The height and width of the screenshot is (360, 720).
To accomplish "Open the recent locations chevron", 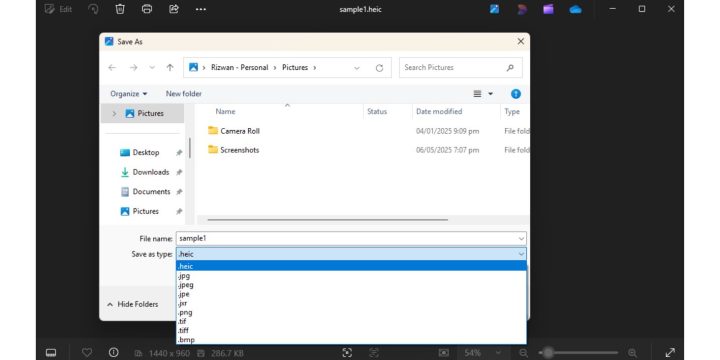I will click(x=152, y=68).
